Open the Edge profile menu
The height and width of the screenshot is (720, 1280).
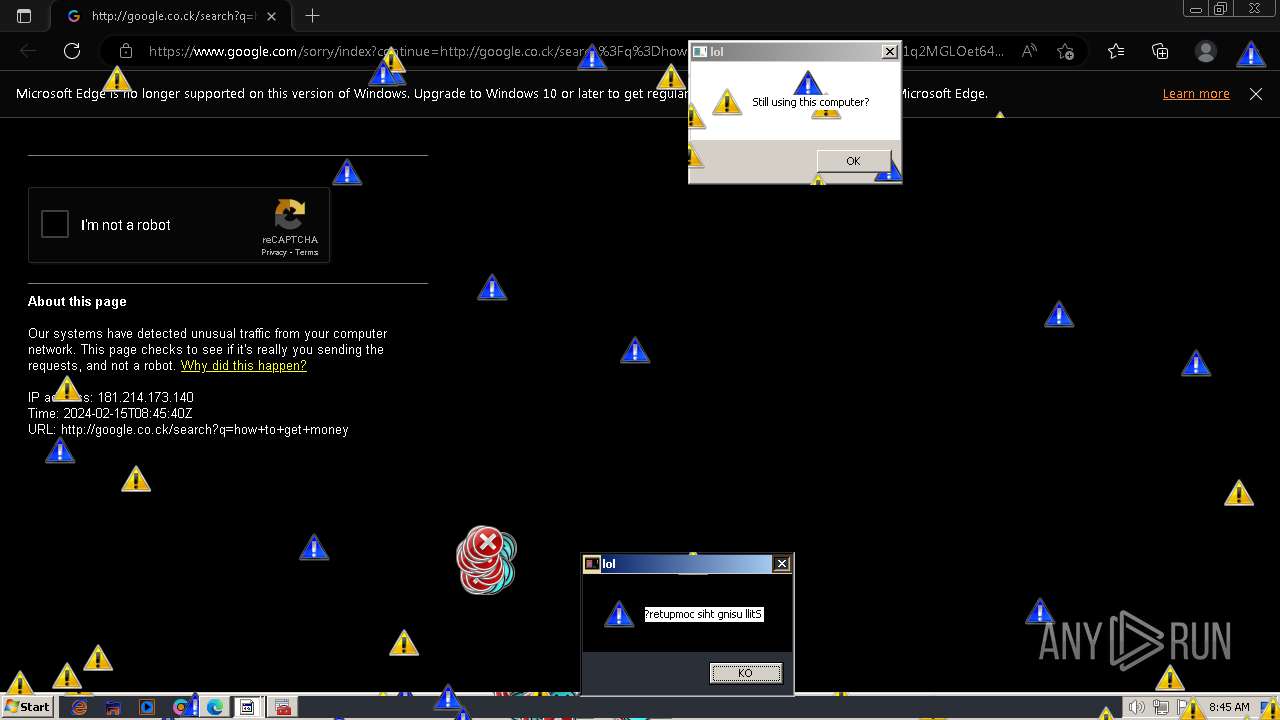pyautogui.click(x=1206, y=51)
